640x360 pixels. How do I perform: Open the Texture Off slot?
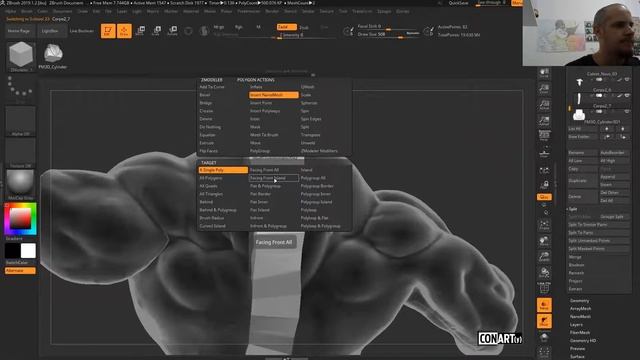(20, 153)
